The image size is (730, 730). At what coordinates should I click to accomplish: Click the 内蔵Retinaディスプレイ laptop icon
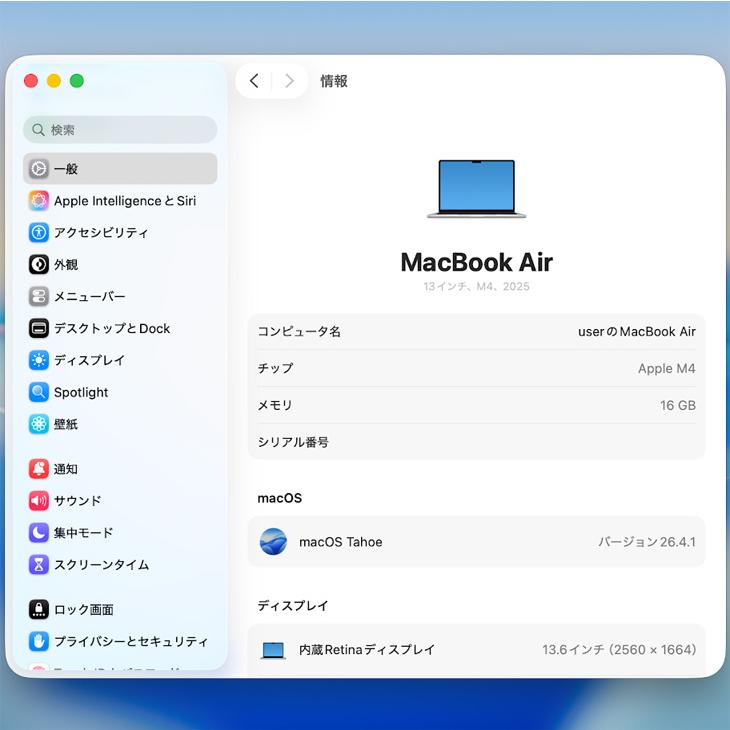pyautogui.click(x=273, y=650)
